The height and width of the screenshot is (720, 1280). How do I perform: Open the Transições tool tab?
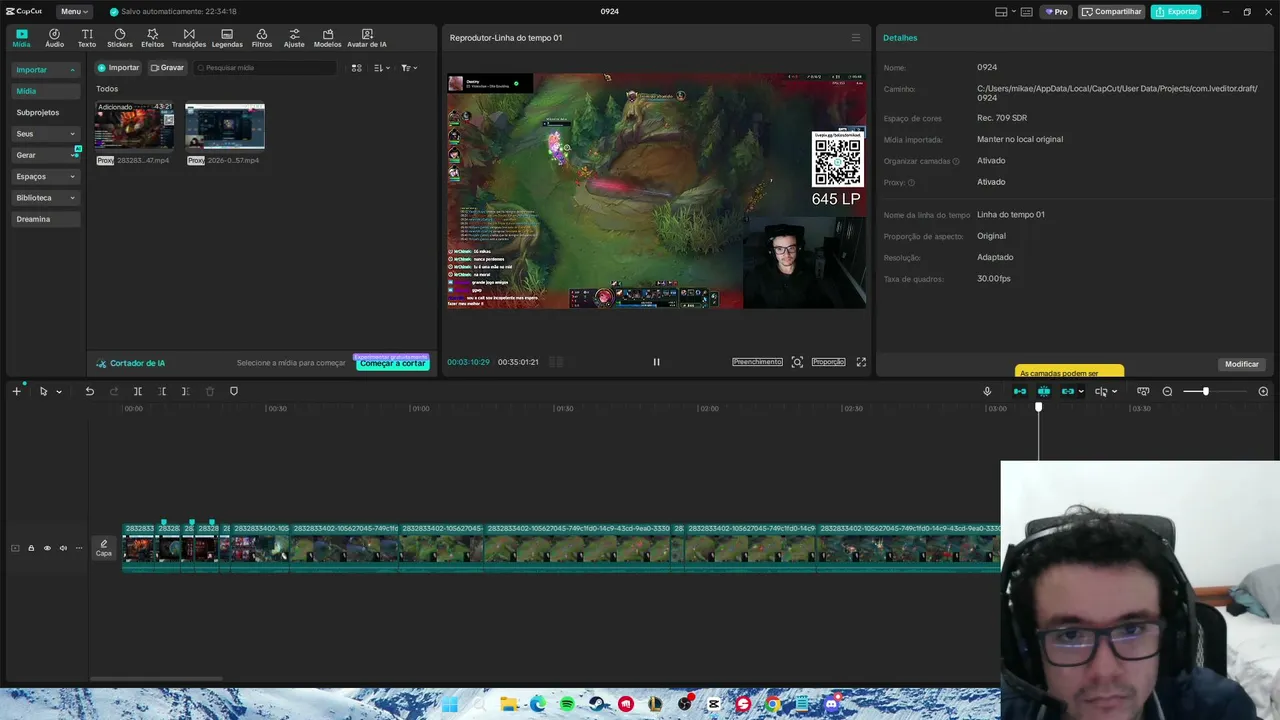click(x=188, y=38)
